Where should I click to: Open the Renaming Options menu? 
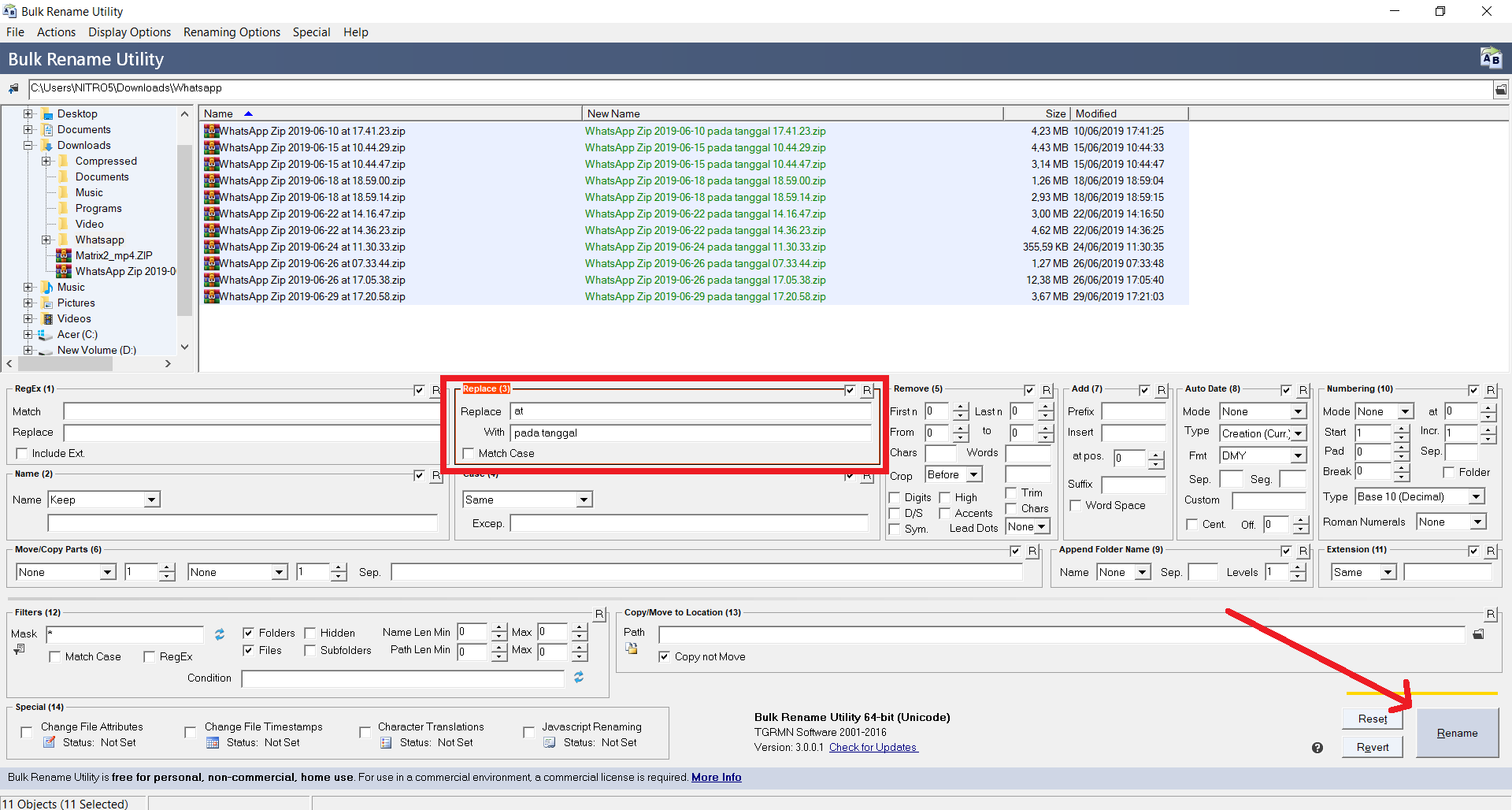point(232,32)
